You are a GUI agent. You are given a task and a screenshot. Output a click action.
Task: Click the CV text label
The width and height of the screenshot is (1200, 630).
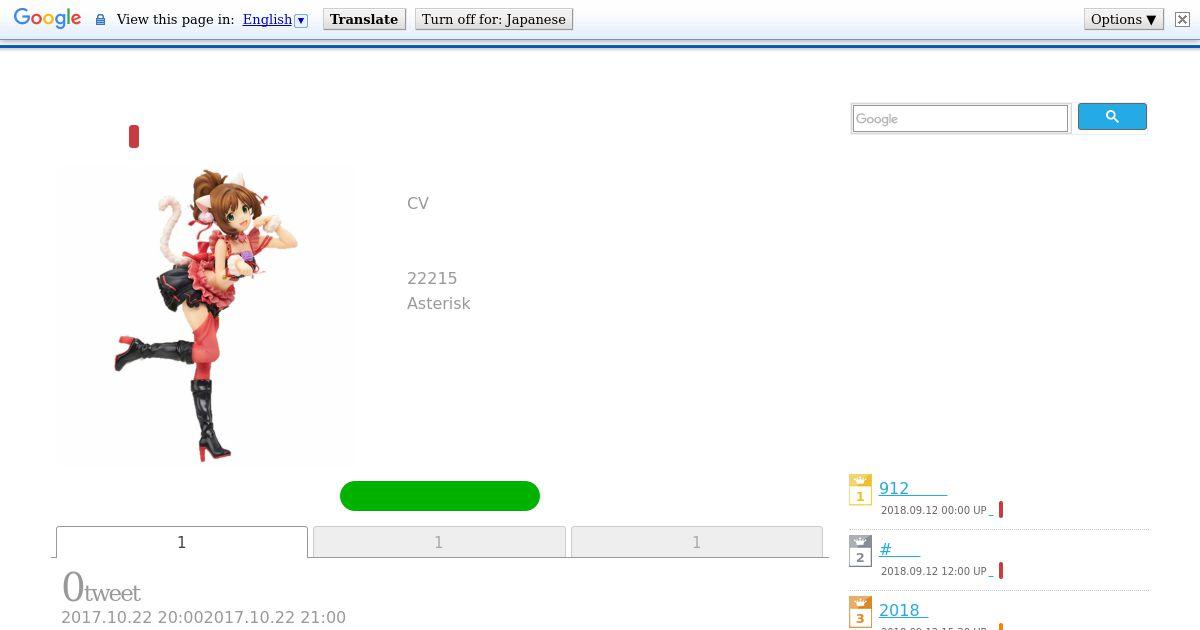pyautogui.click(x=418, y=203)
